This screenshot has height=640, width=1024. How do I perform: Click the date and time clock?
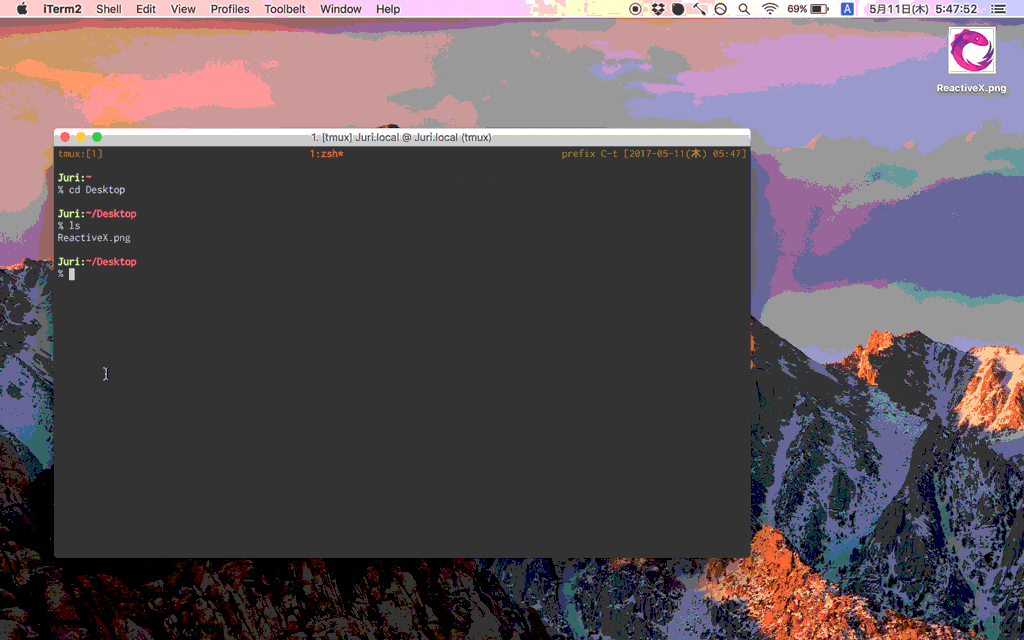(923, 9)
